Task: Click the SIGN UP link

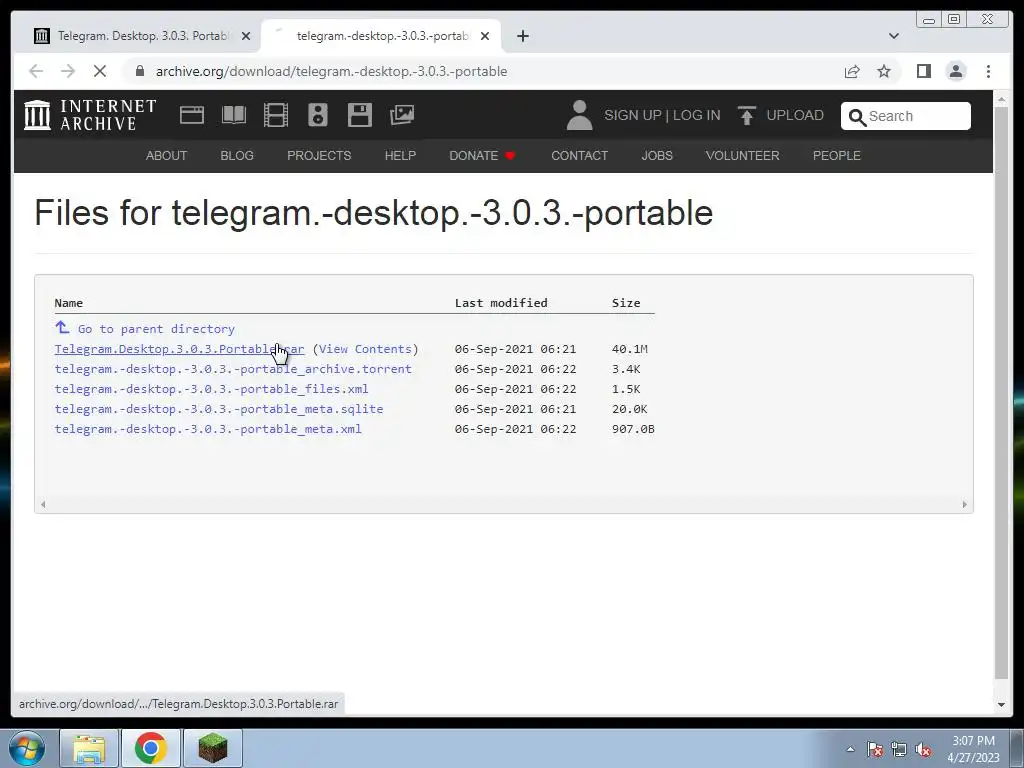Action: click(x=633, y=115)
